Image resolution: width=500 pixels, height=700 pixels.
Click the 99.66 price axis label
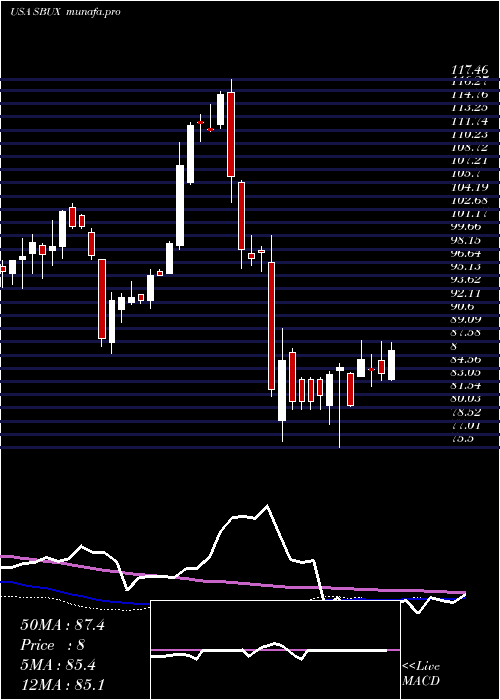[x=468, y=227]
